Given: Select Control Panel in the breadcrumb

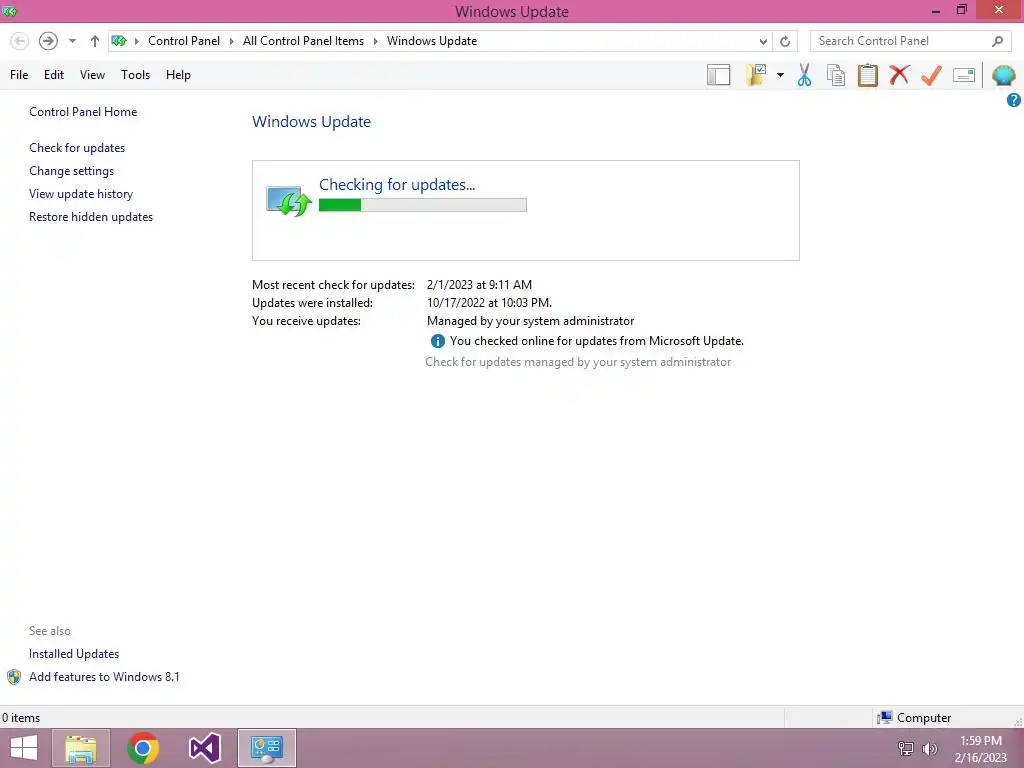Looking at the screenshot, I should point(184,41).
